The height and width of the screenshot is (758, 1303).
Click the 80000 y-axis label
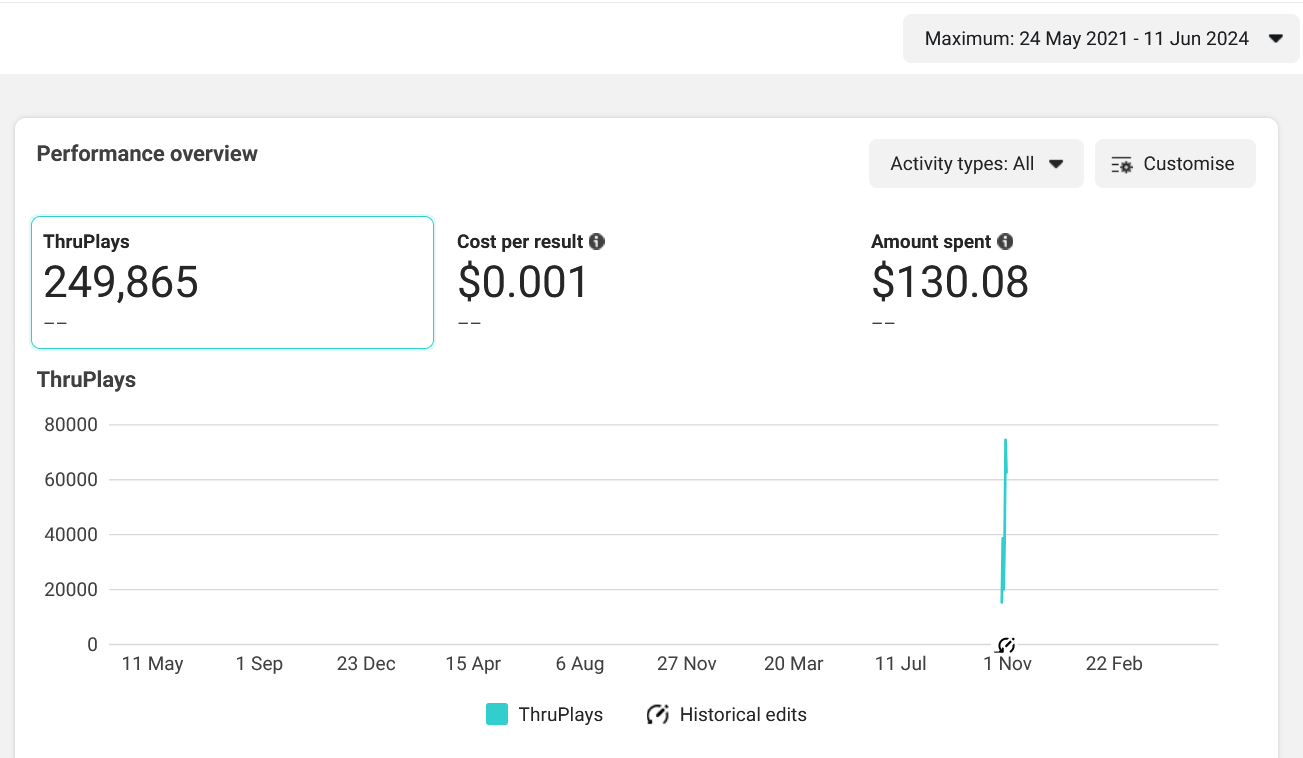[x=71, y=425]
